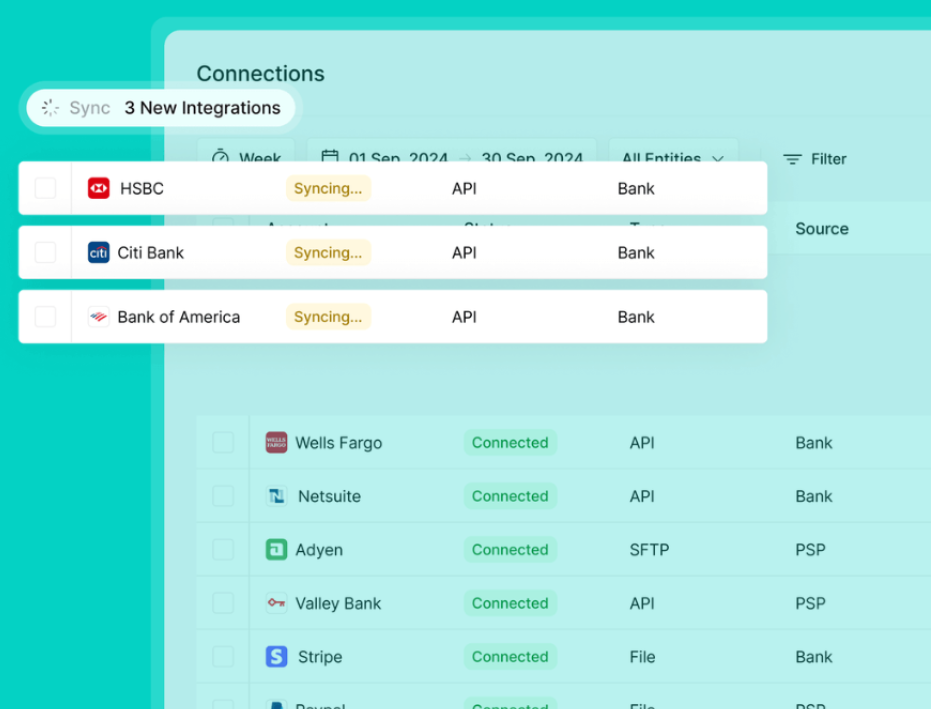Click the sync spinner icon
The height and width of the screenshot is (709, 931).
pos(50,107)
